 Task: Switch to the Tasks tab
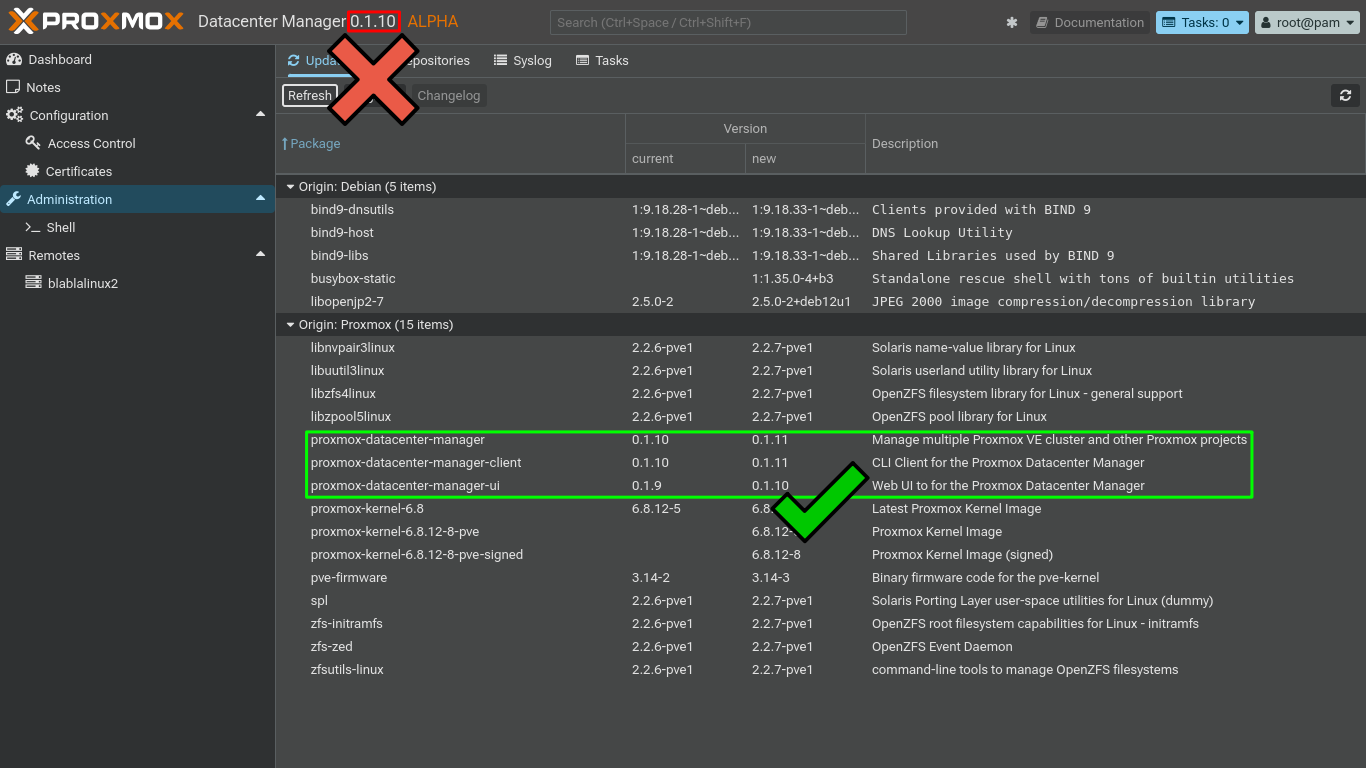[x=602, y=60]
